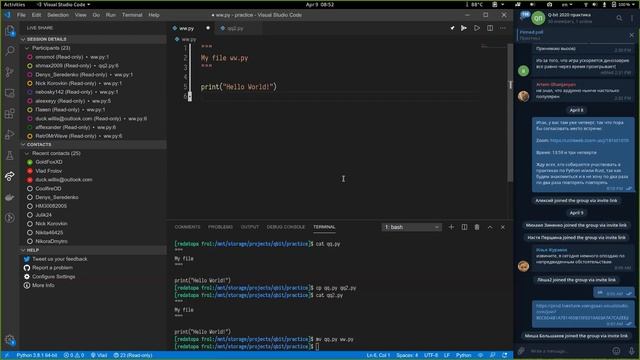This screenshot has height=360, width=640.
Task: Click the editor vertical scrollbar
Action: (x=510, y=113)
